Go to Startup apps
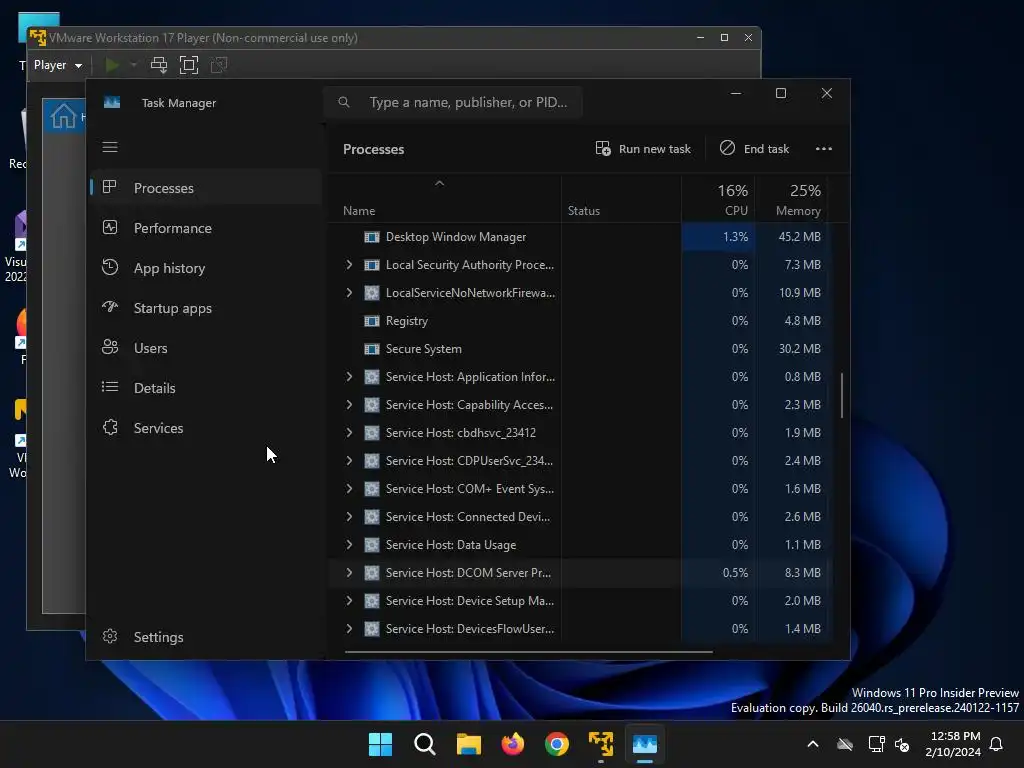 pos(206,308)
